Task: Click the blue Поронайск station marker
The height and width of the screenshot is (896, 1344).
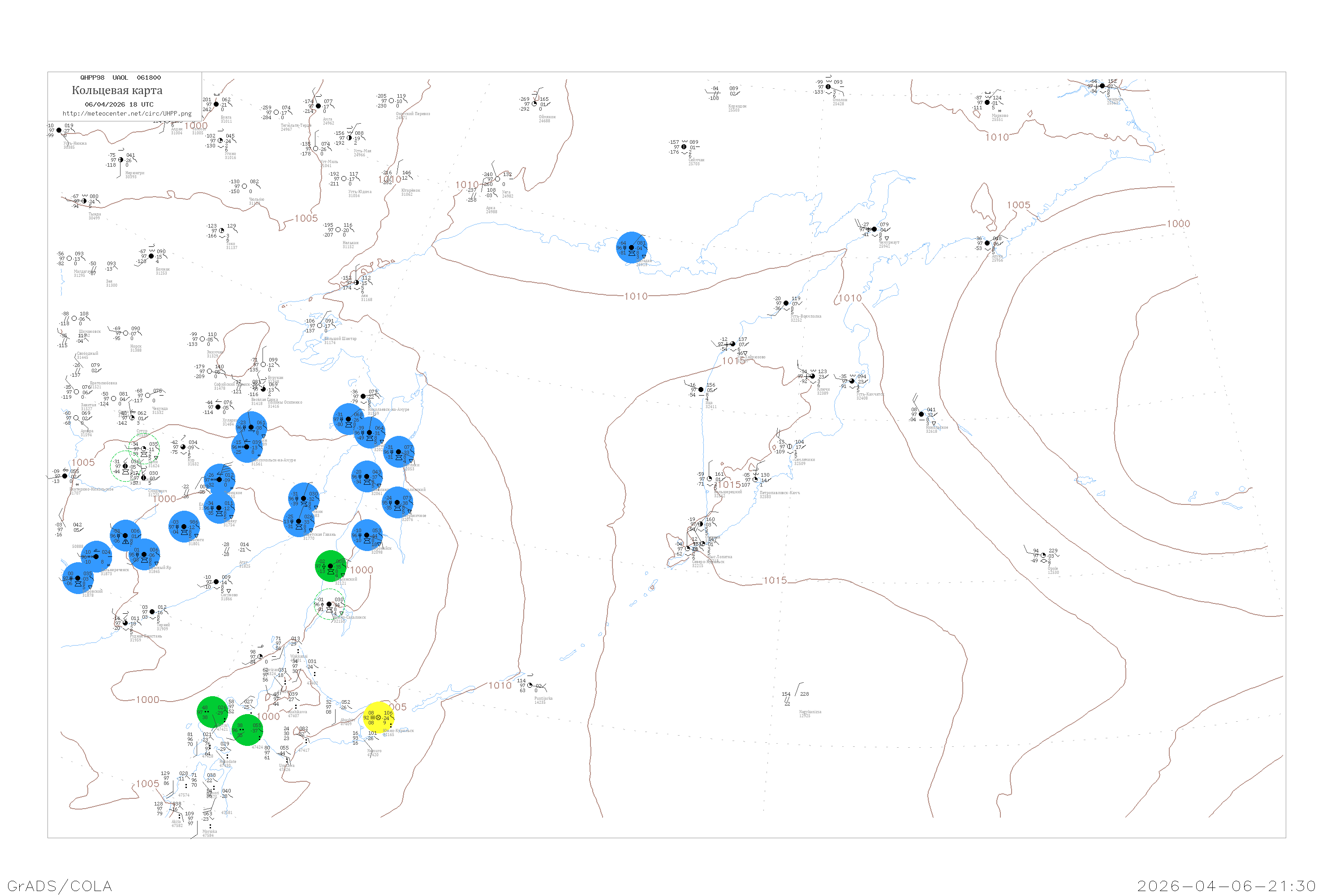Action: 366,535
